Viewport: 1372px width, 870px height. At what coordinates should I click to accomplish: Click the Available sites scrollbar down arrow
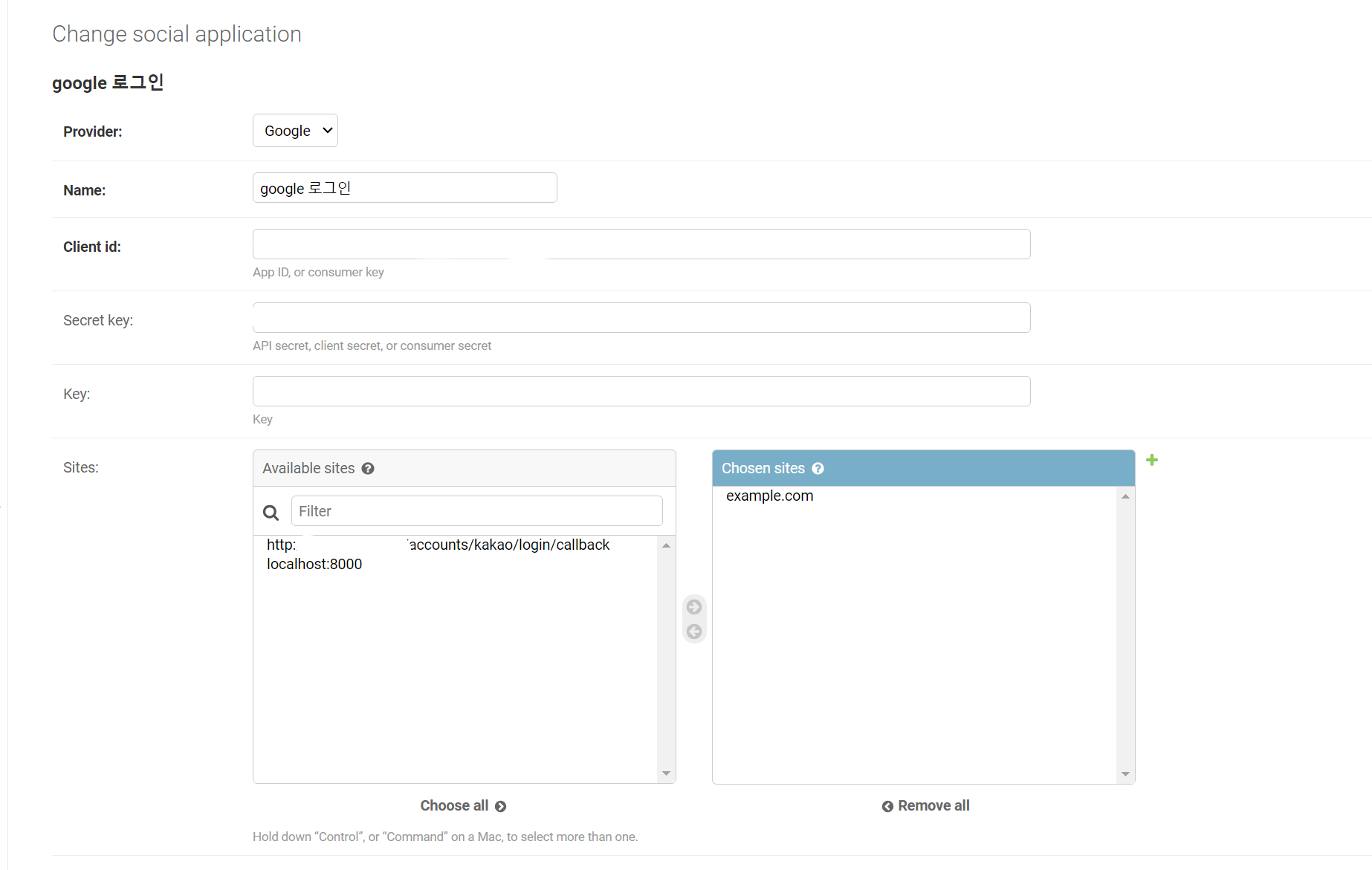(667, 773)
